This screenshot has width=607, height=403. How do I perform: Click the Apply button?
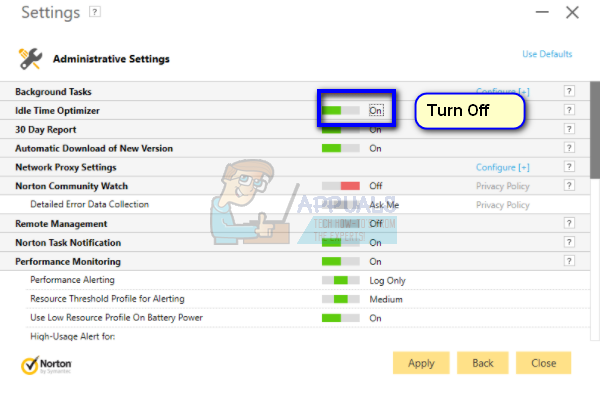(421, 363)
